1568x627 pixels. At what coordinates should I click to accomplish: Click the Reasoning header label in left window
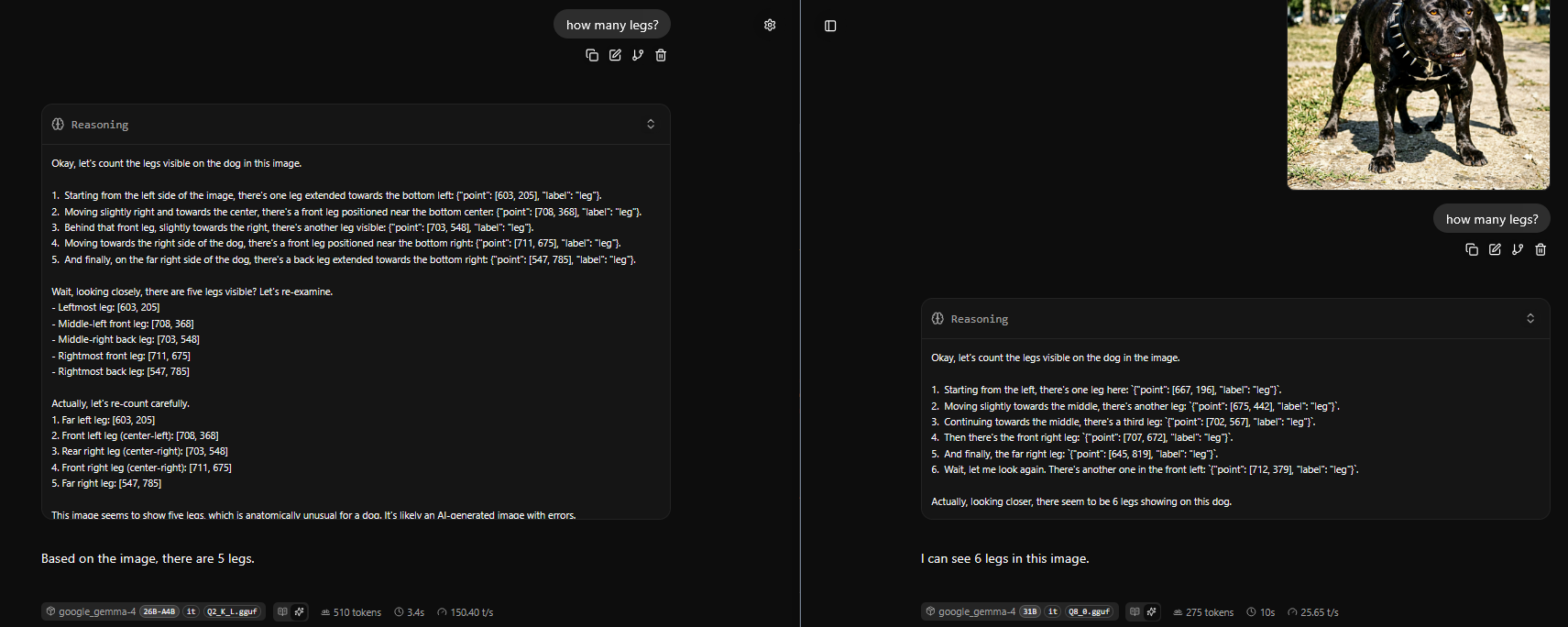[x=100, y=125]
